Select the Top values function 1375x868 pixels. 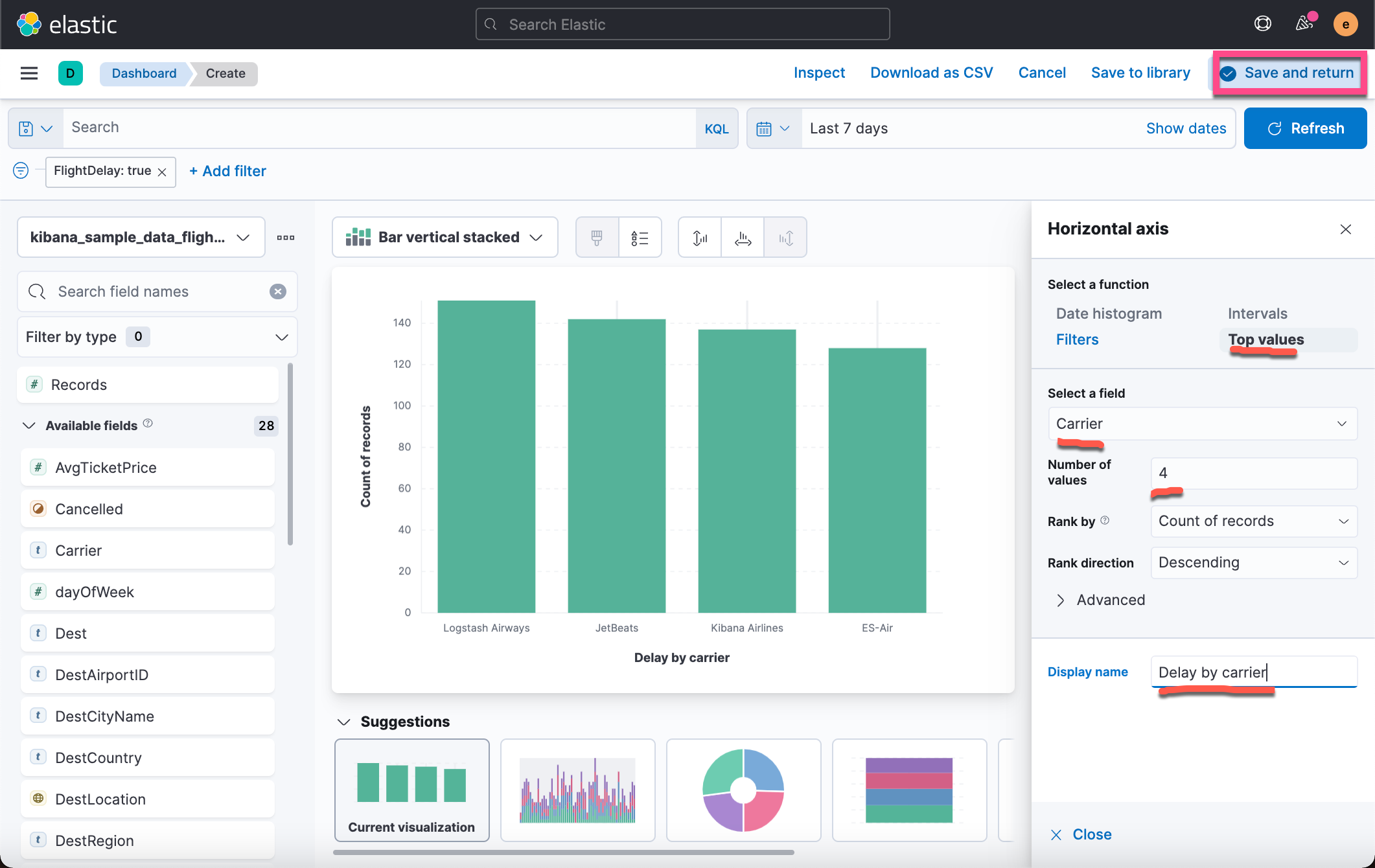tap(1265, 339)
